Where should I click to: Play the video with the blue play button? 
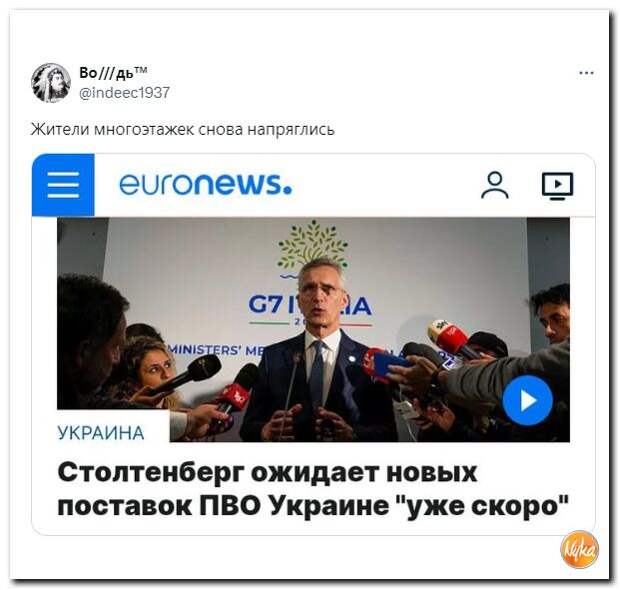coord(527,401)
